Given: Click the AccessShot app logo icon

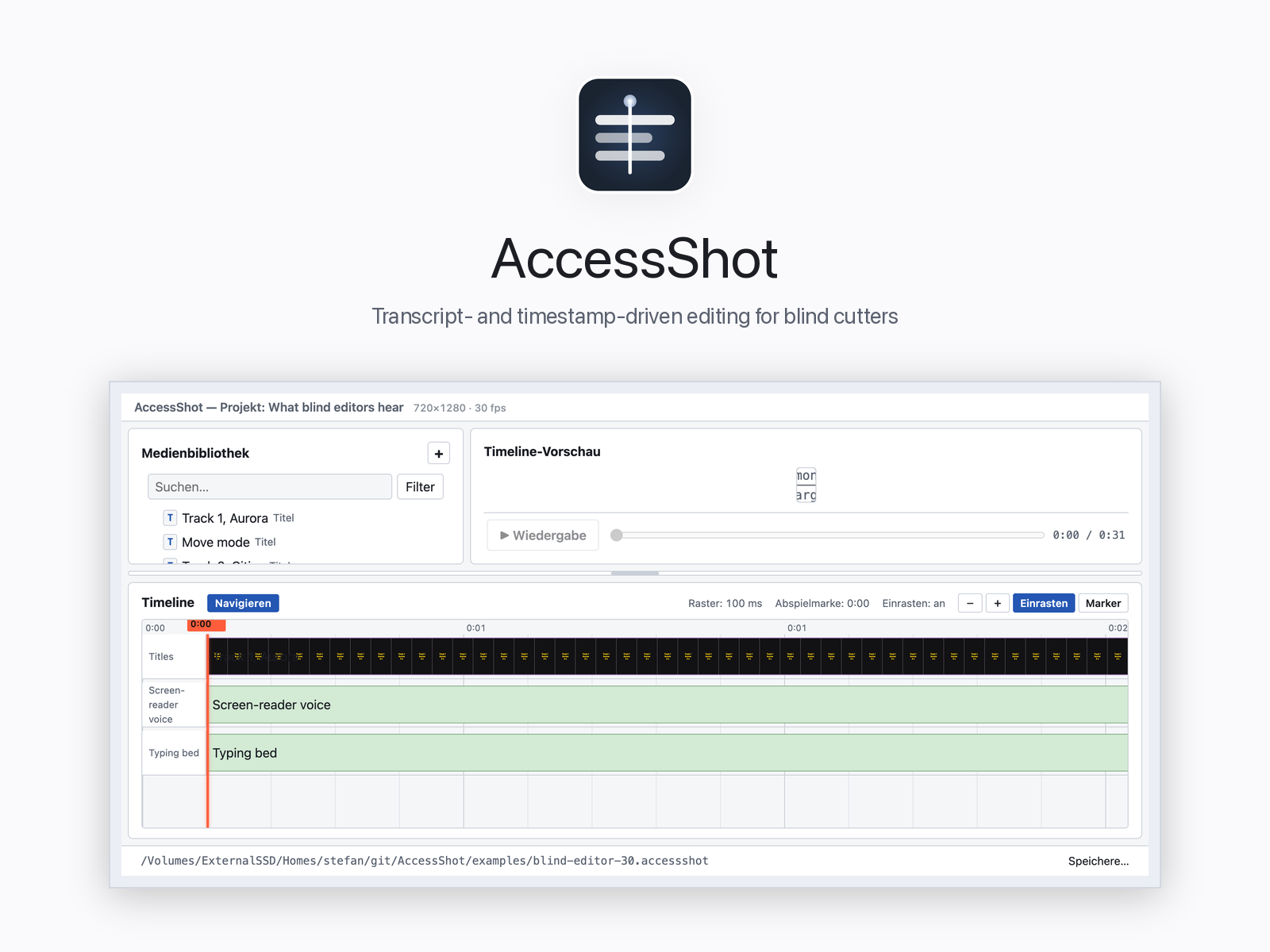Looking at the screenshot, I should pyautogui.click(x=635, y=135).
